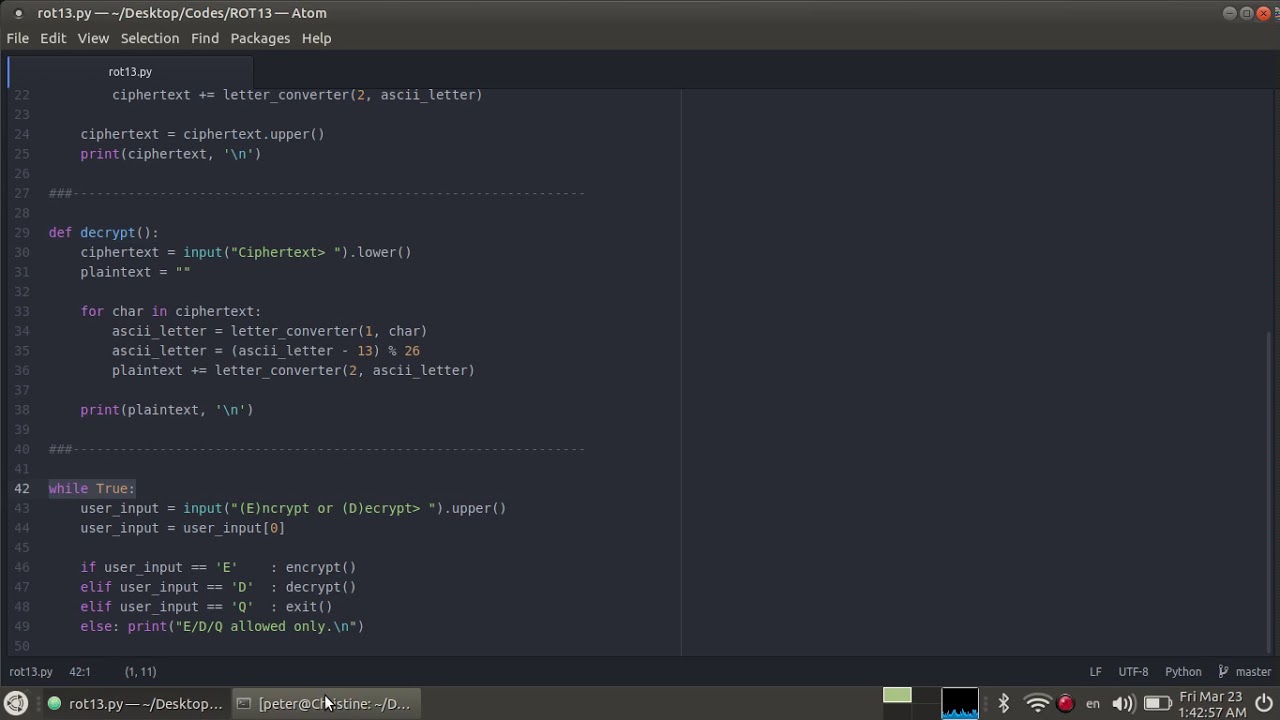Click the modified-file dot in title bar
This screenshot has height=720, width=1280.
click(18, 13)
